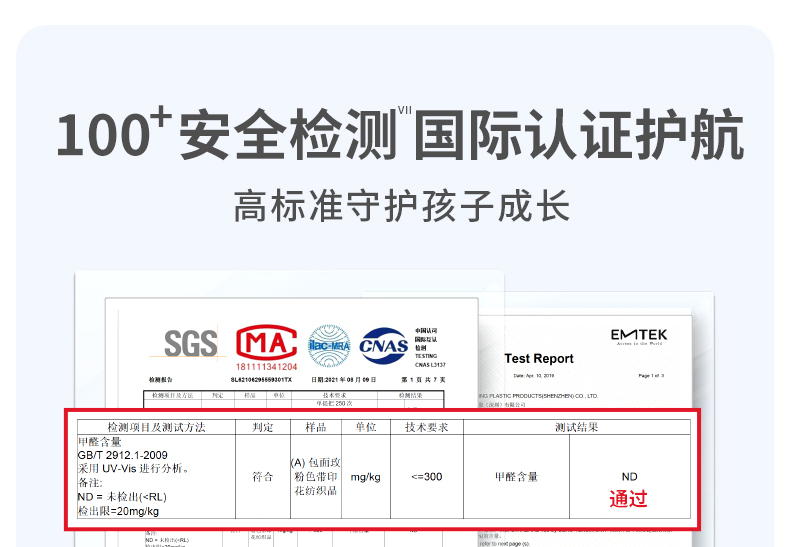The image size is (790, 547).
Task: Click the 符合 judgment cell
Action: pos(263,477)
